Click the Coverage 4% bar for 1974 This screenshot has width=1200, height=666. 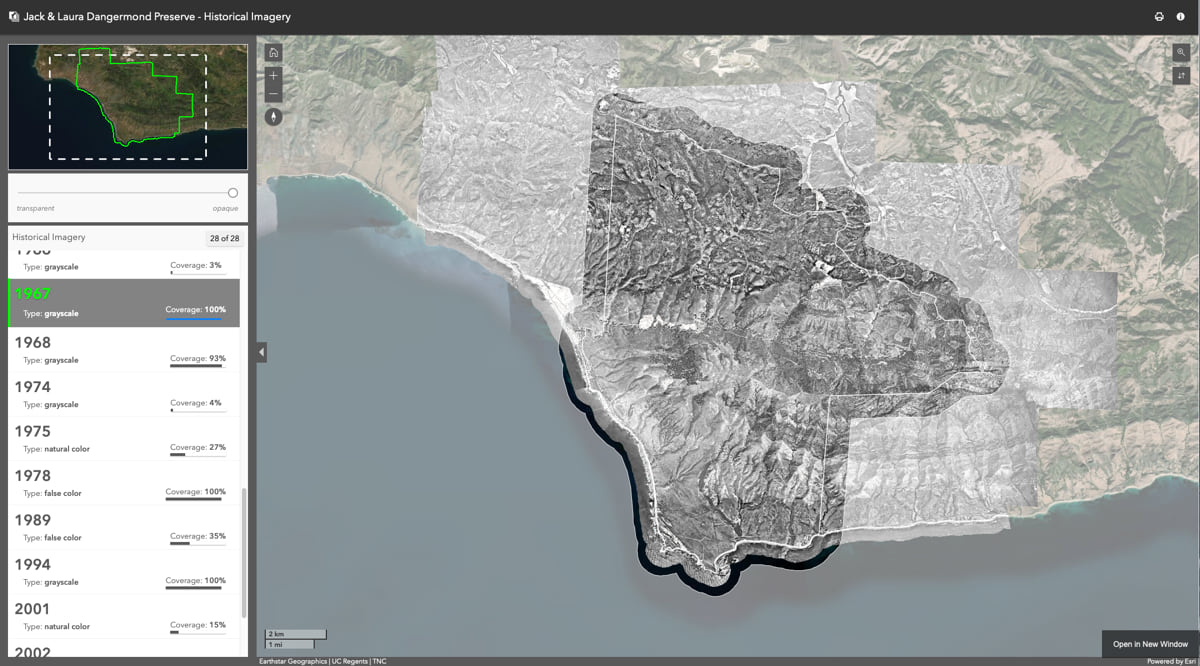197,410
